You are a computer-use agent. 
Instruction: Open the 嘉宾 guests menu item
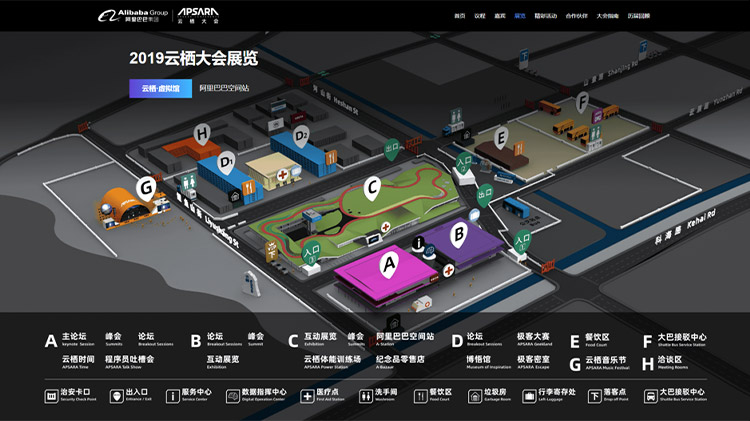pos(500,16)
